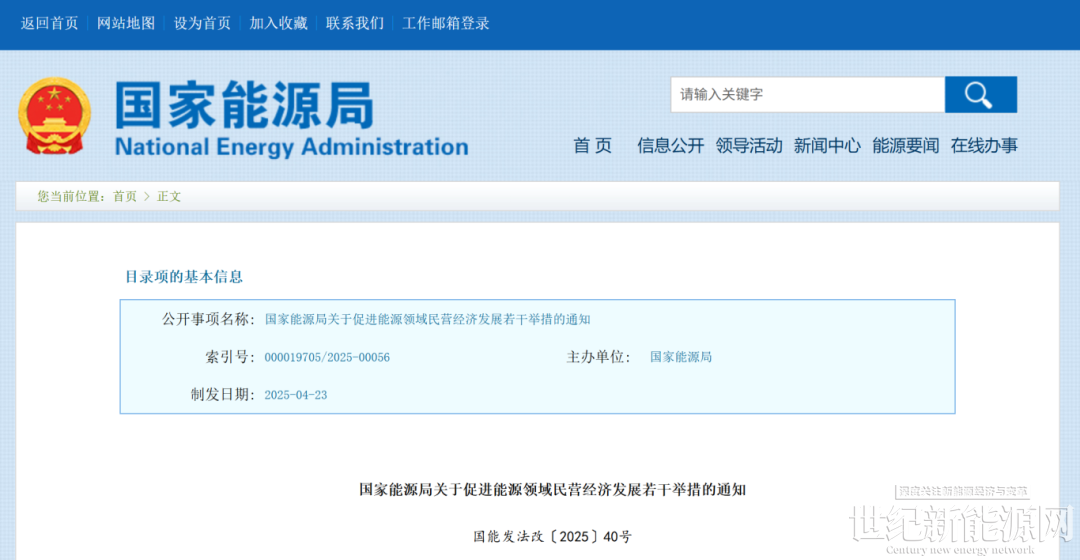Click the 公开事项名称 field label
Image resolution: width=1080 pixels, height=560 pixels.
(x=209, y=319)
